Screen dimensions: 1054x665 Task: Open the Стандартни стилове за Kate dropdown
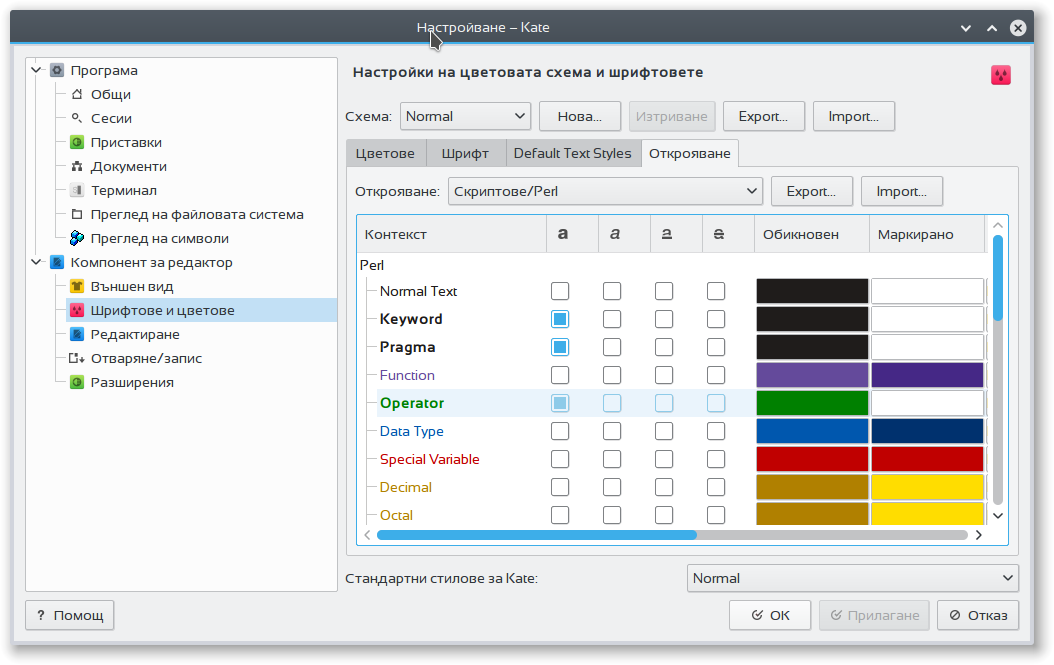(852, 578)
